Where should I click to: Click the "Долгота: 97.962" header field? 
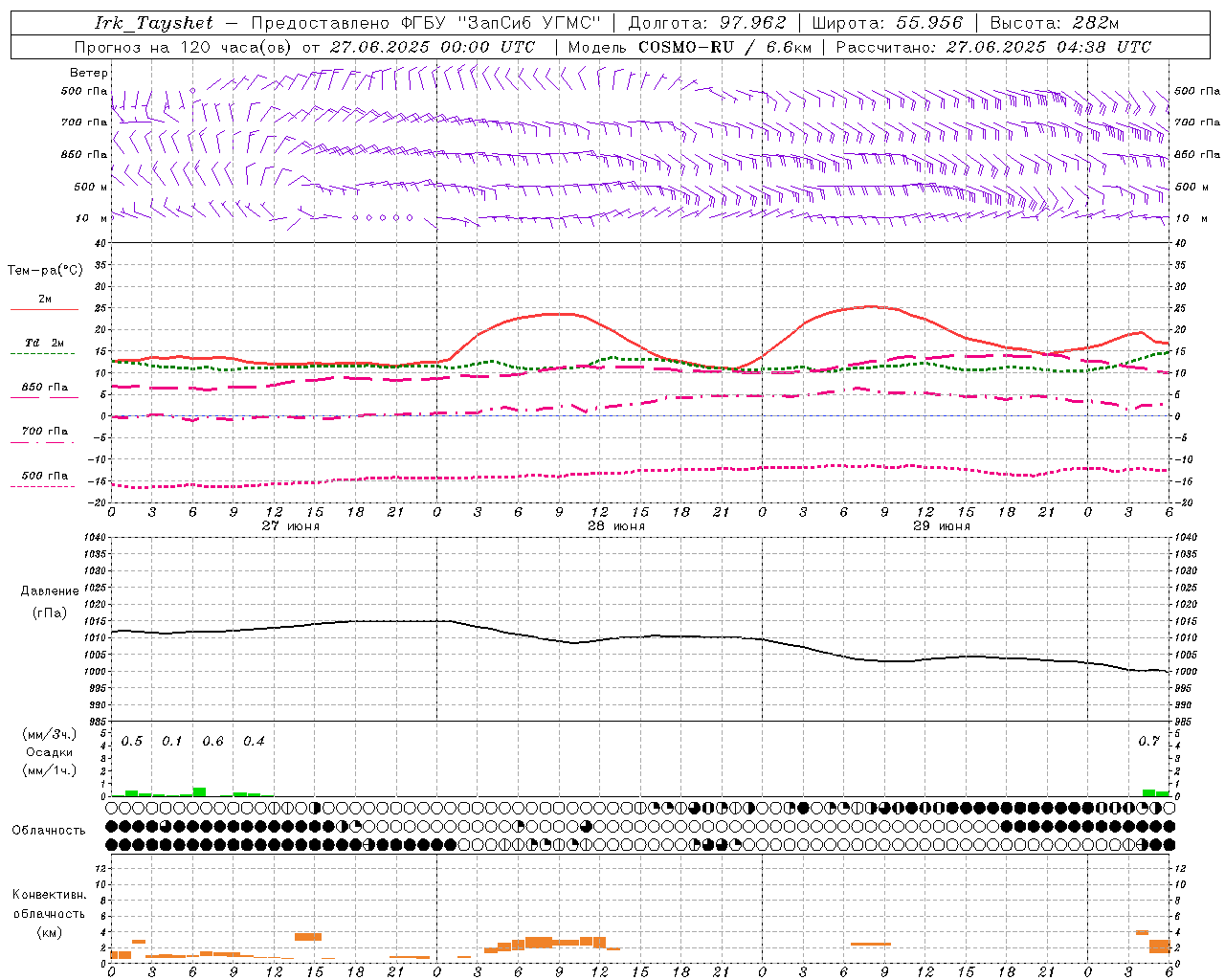tap(707, 23)
